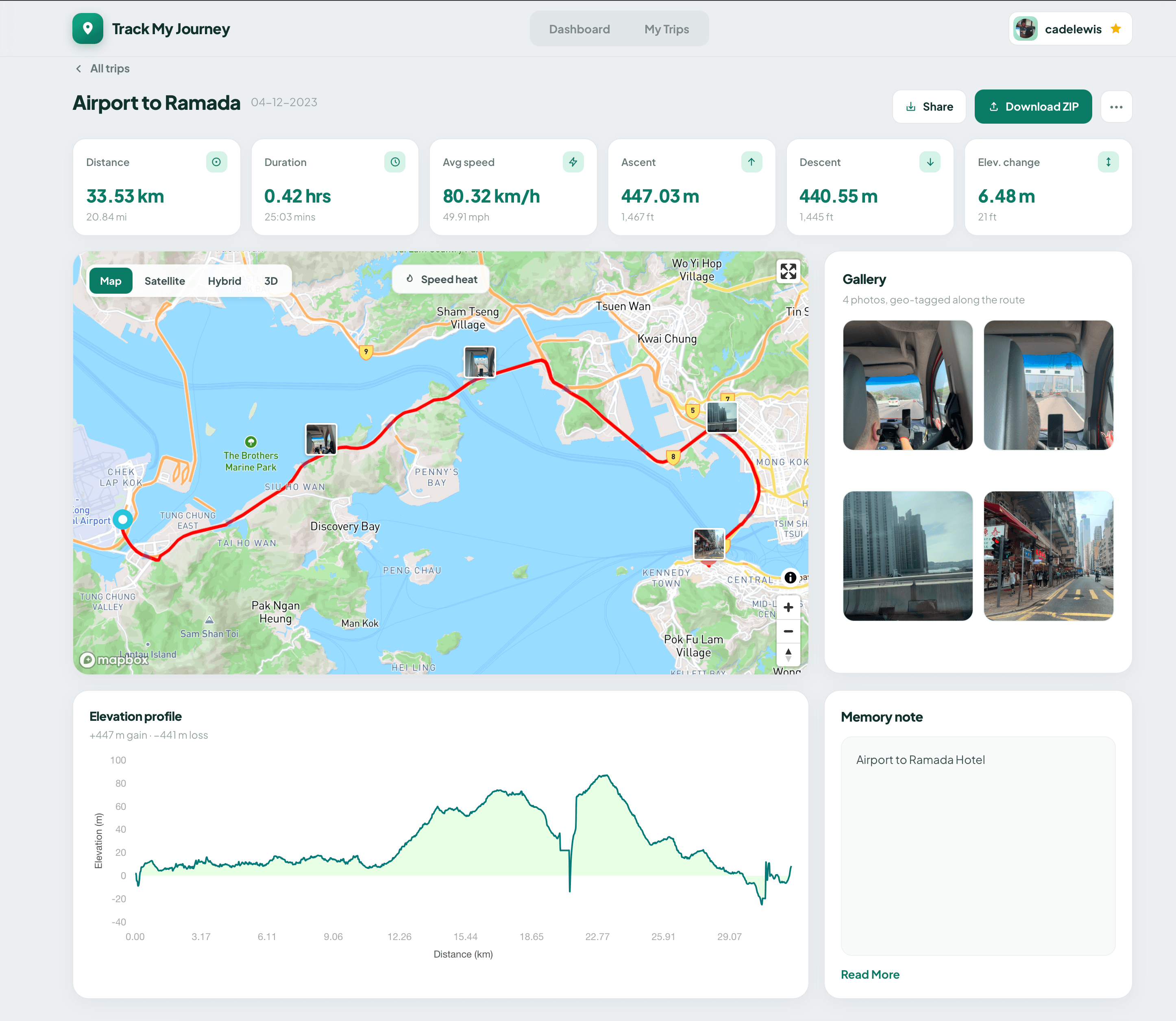Click the Tsuen Wan map label

click(x=623, y=306)
